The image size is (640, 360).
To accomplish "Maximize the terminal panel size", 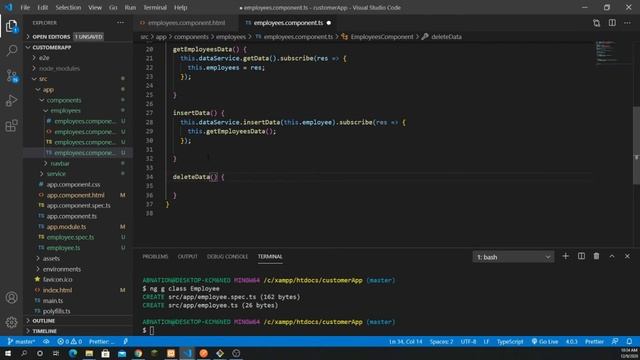I will (x=612, y=256).
